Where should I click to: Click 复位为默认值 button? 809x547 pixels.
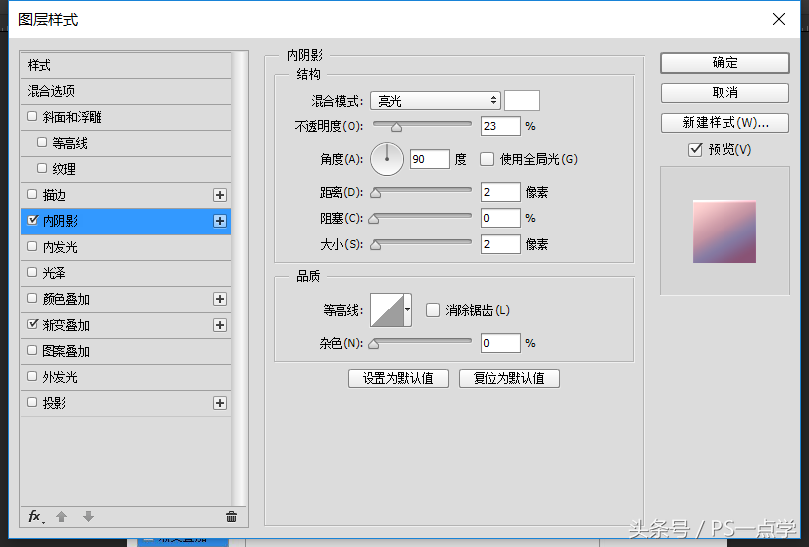point(509,378)
